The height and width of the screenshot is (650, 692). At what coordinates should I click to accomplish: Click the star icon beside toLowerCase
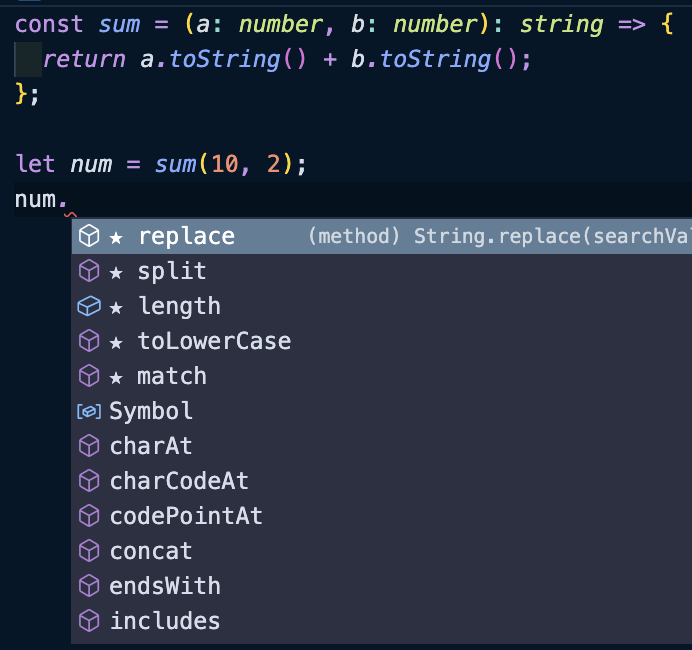116,343
